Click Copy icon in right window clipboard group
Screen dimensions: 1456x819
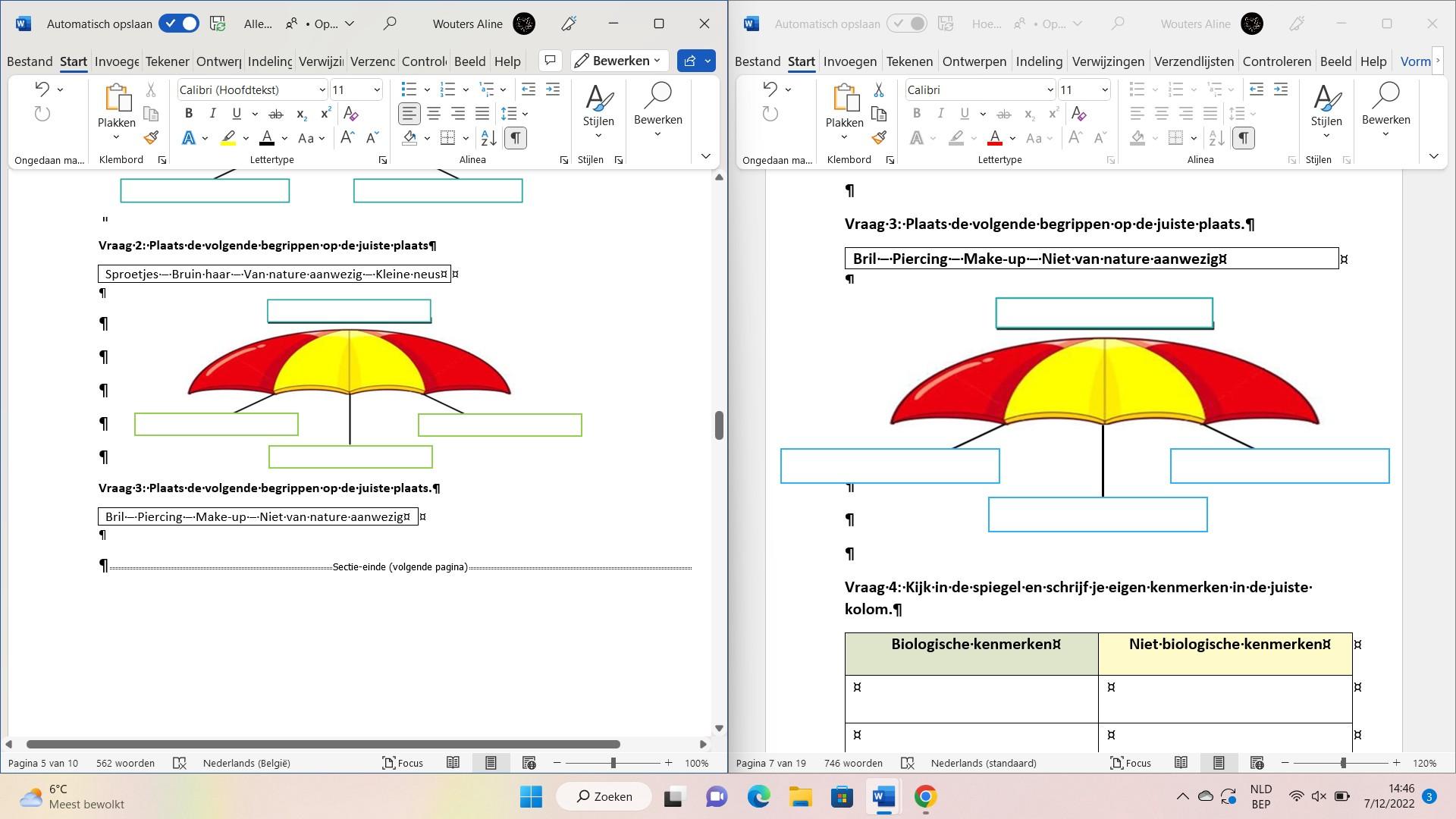point(879,114)
